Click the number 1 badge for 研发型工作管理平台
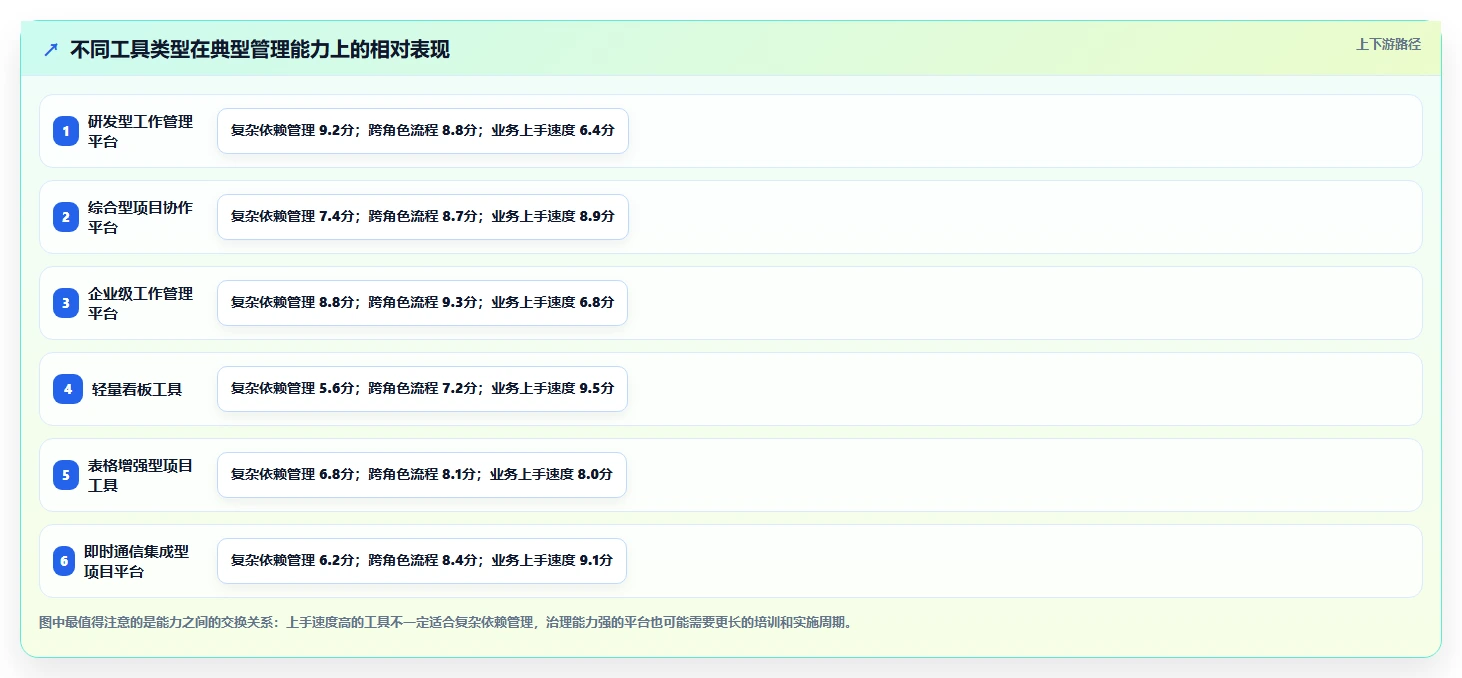The height and width of the screenshot is (678, 1462). point(66,131)
